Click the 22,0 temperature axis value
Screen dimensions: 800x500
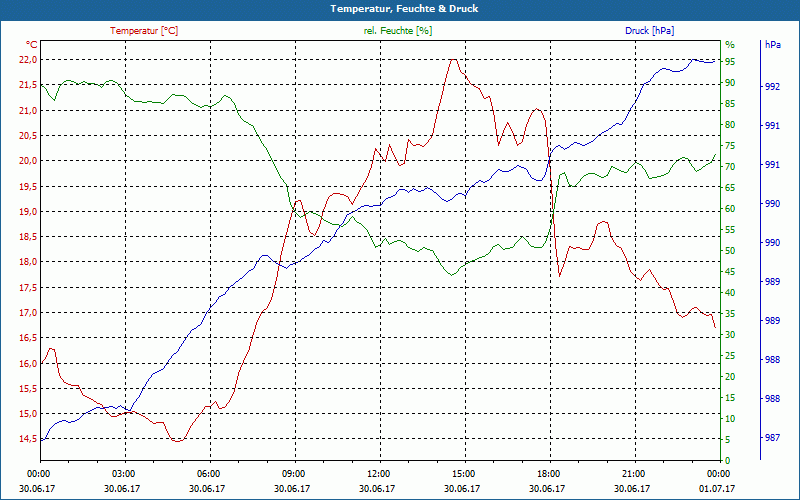(28, 60)
